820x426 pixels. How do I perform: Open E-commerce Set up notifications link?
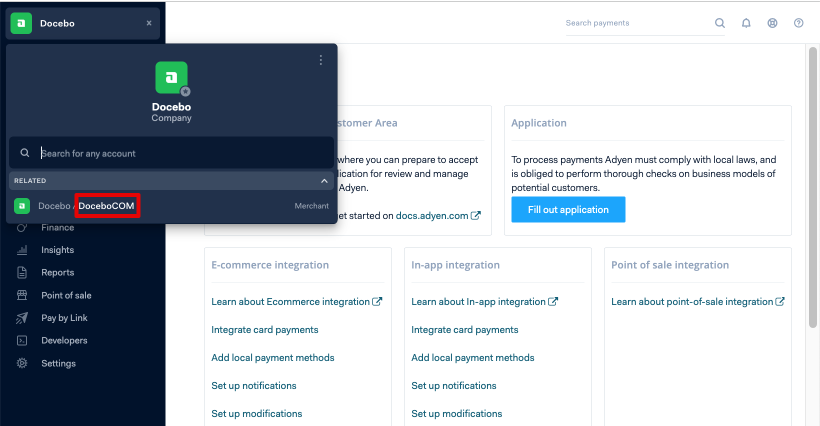[254, 386]
